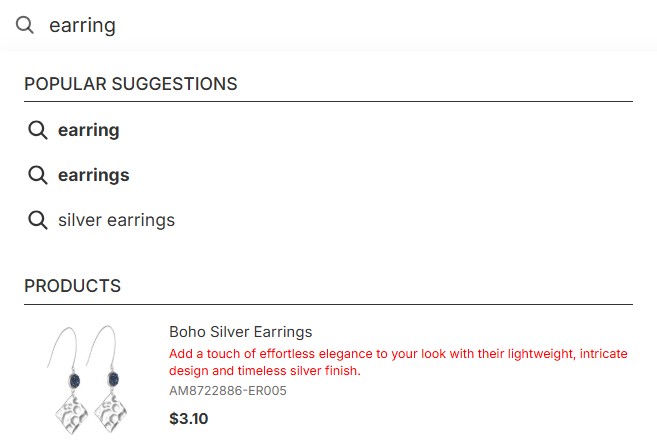657x440 pixels.
Task: Click the magnifier icon beside "earrings" suggestion
Action: pos(37,175)
